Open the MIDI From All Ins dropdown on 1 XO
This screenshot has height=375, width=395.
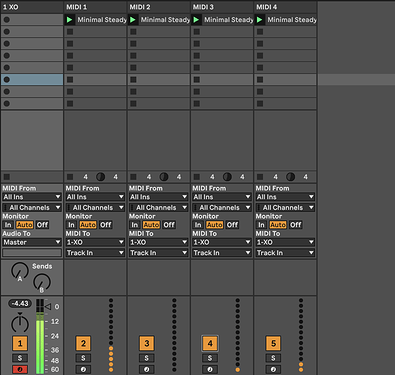[32, 197]
